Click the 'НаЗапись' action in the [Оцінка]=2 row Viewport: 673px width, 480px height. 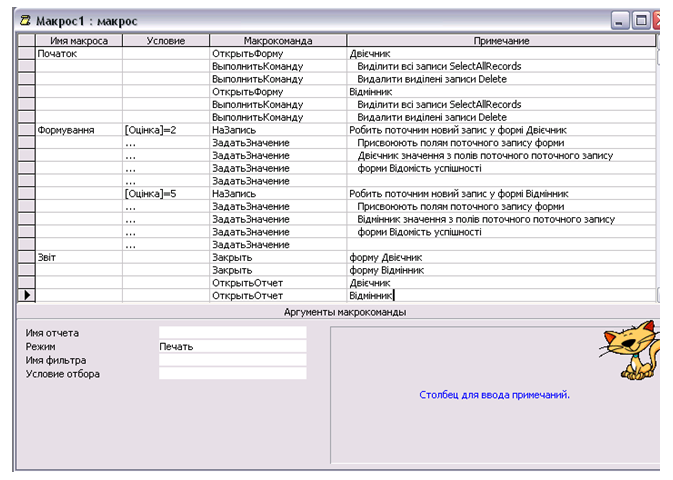[x=278, y=130]
